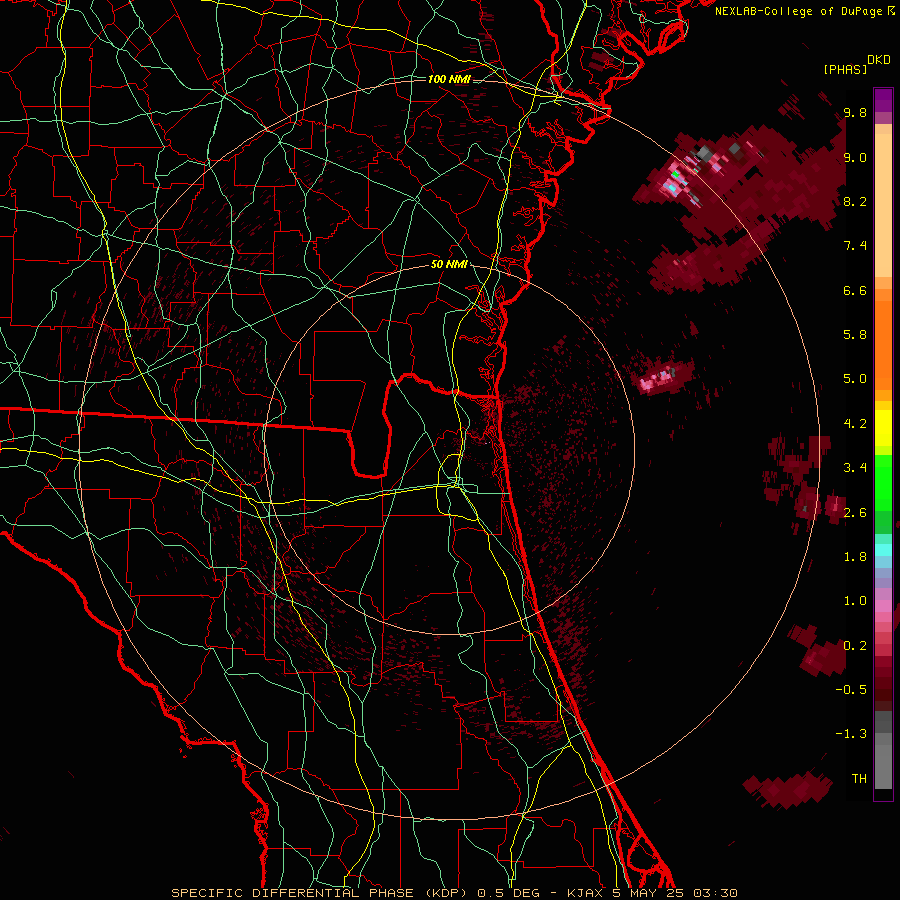Image resolution: width=900 pixels, height=900 pixels.
Task: Click the 0.2 color scale value
Action: (x=855, y=646)
